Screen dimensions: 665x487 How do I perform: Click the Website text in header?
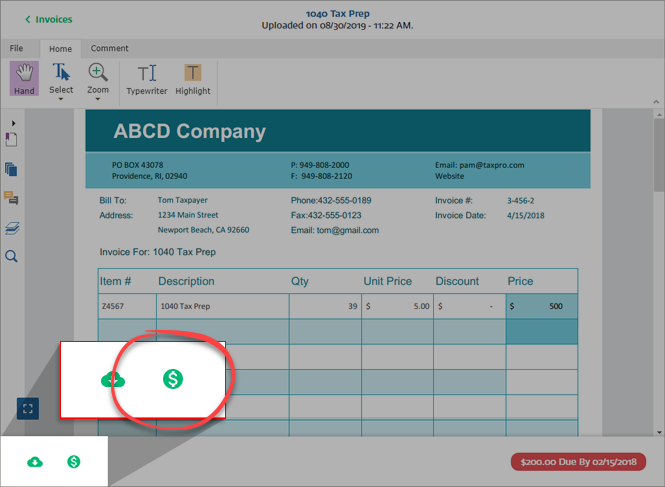pos(450,176)
